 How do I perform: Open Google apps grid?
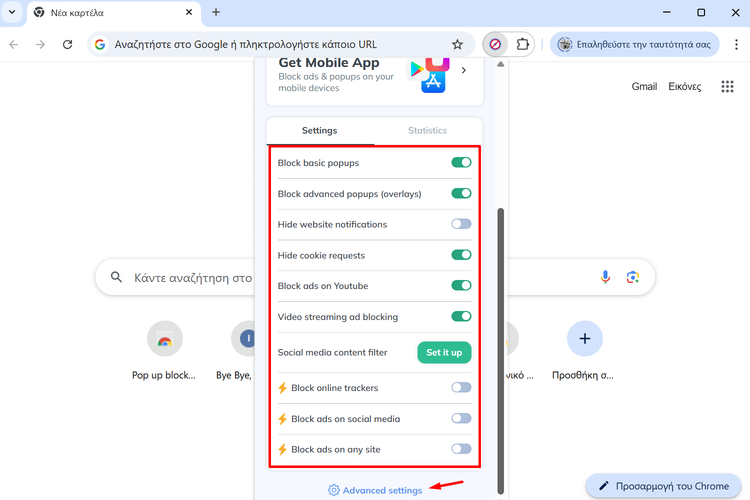727,87
